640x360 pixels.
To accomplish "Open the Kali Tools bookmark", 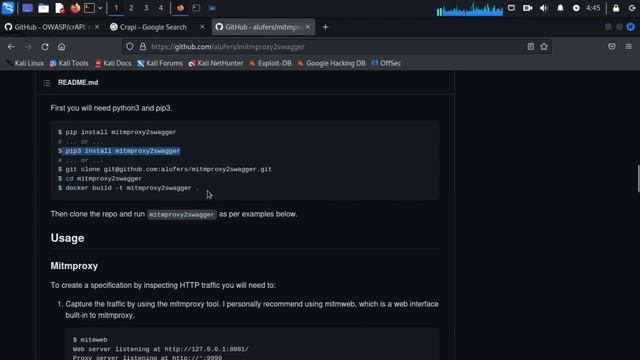I will pos(69,63).
